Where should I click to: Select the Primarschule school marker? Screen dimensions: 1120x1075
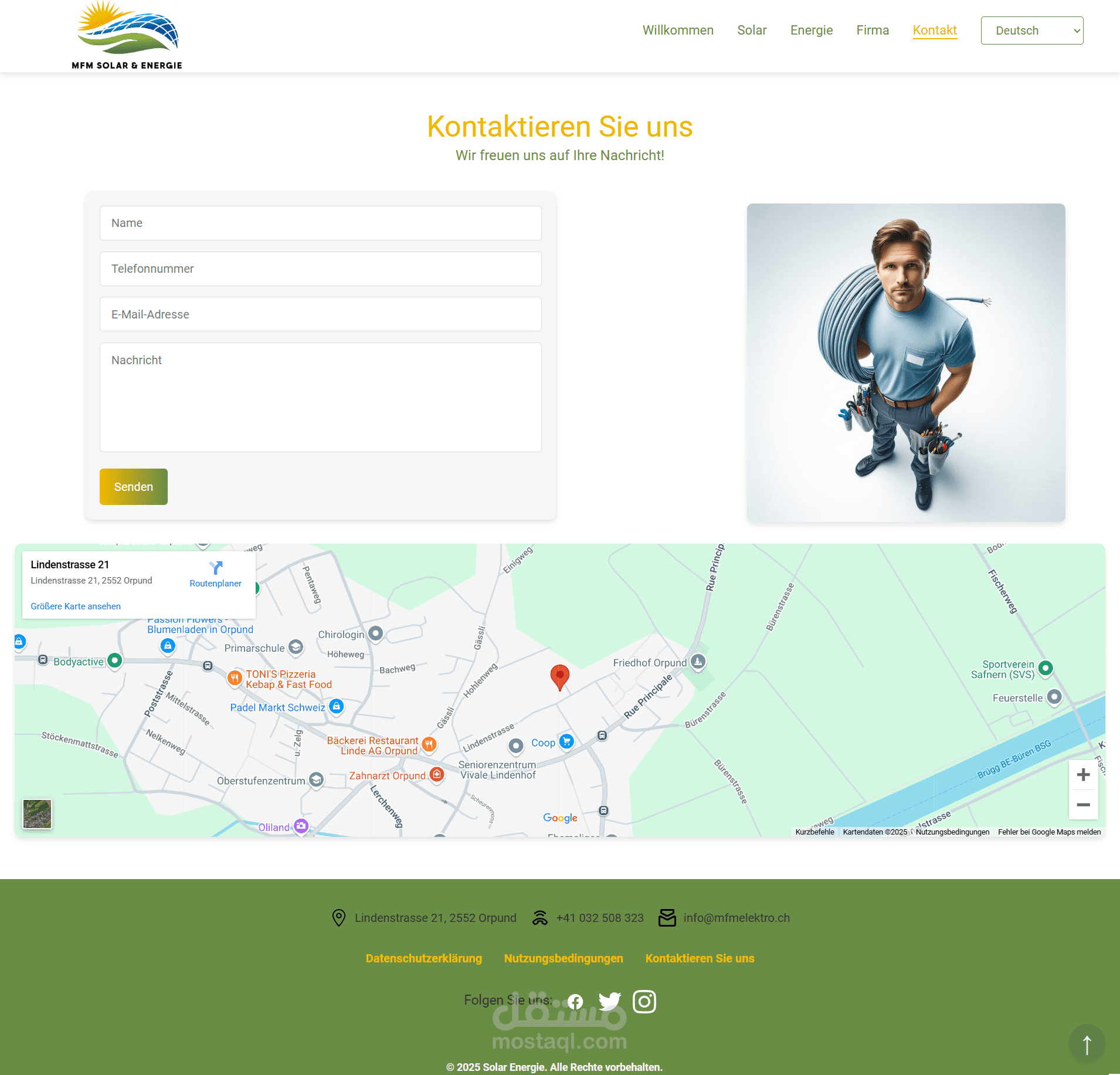coord(296,647)
